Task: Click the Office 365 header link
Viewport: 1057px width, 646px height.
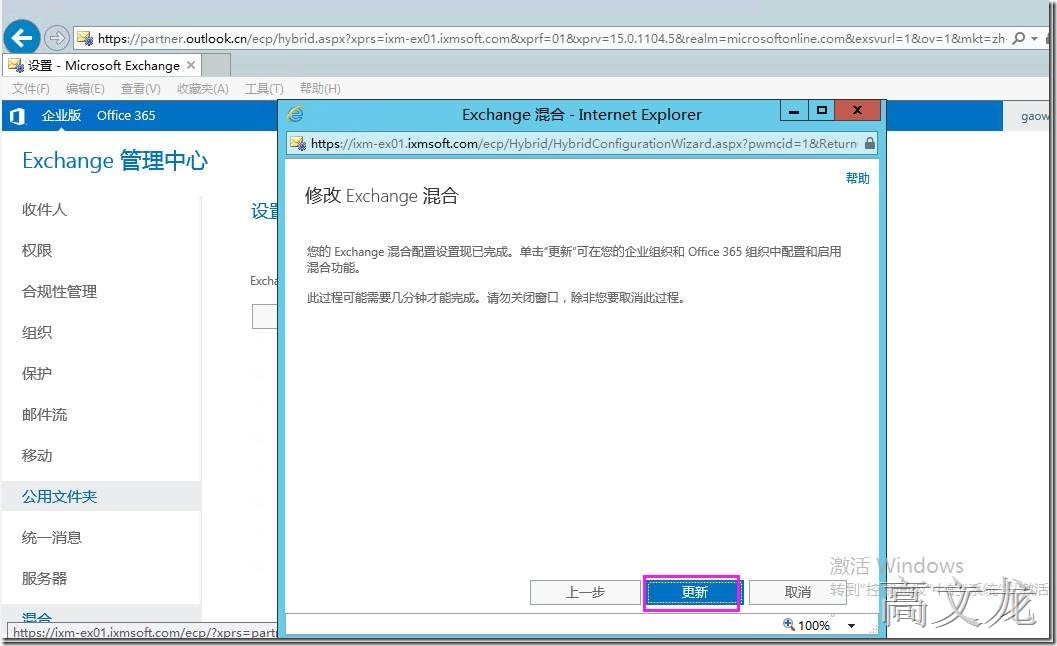Action: point(126,115)
